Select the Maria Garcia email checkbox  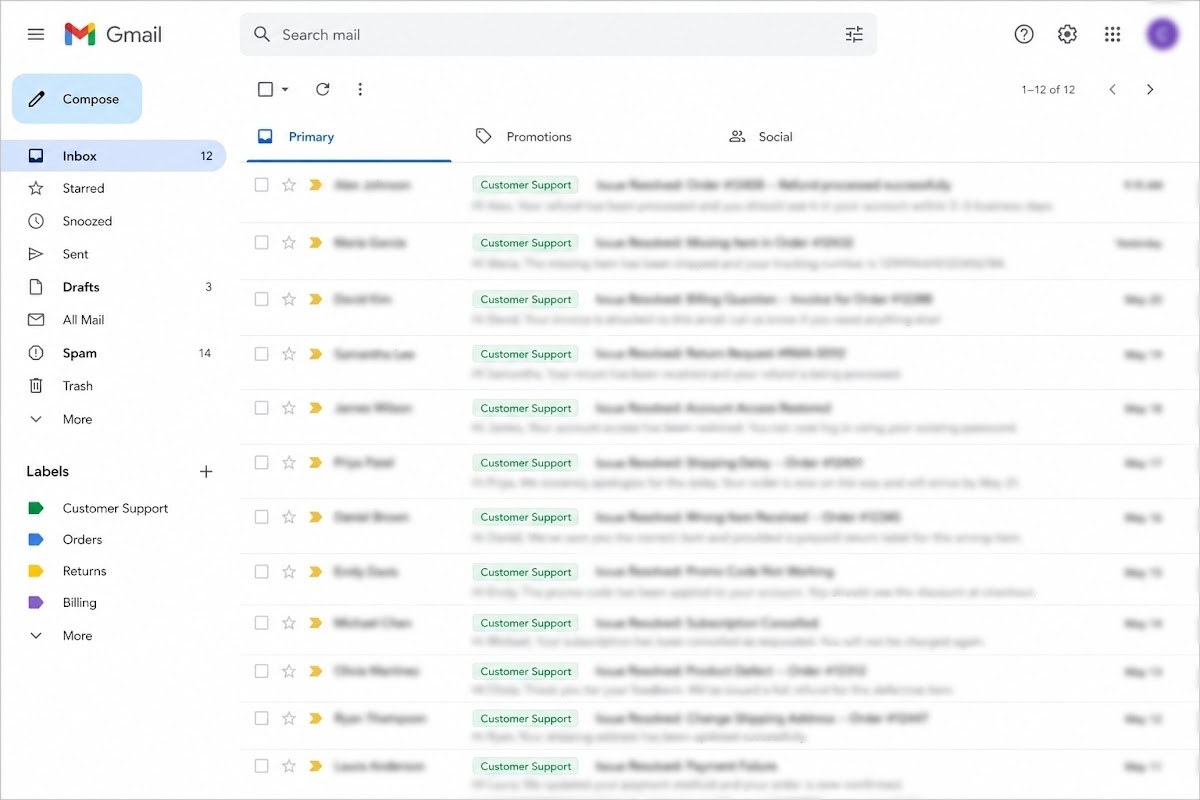click(x=262, y=242)
